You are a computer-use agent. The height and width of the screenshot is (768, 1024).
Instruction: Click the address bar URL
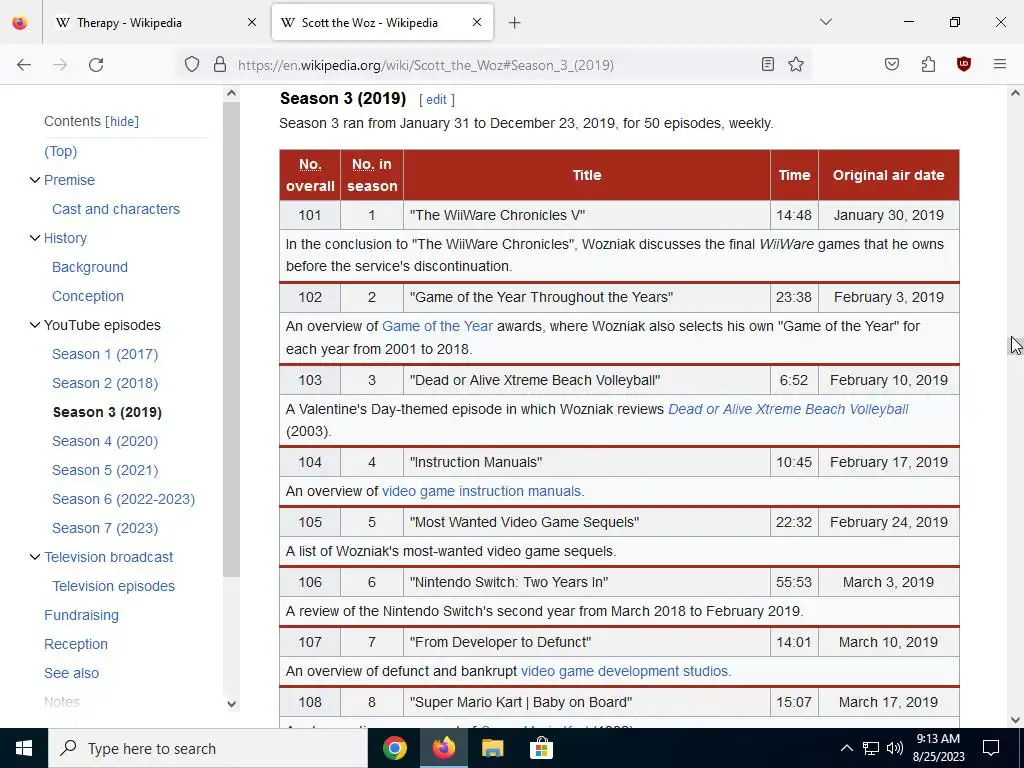pyautogui.click(x=426, y=65)
